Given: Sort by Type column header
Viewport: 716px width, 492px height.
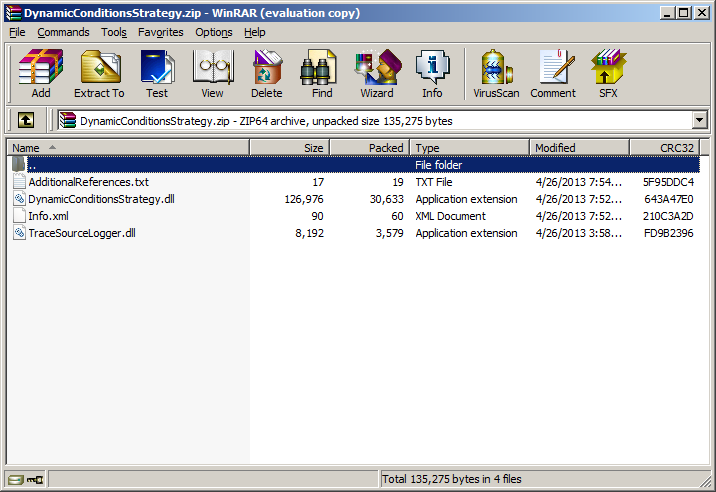Looking at the screenshot, I should tap(470, 148).
